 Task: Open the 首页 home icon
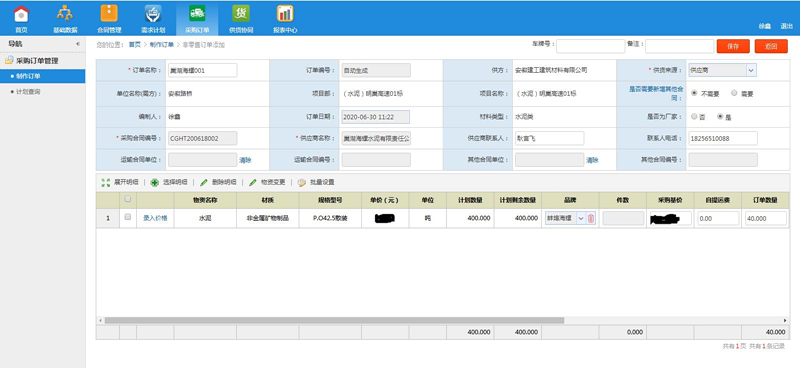[21, 14]
